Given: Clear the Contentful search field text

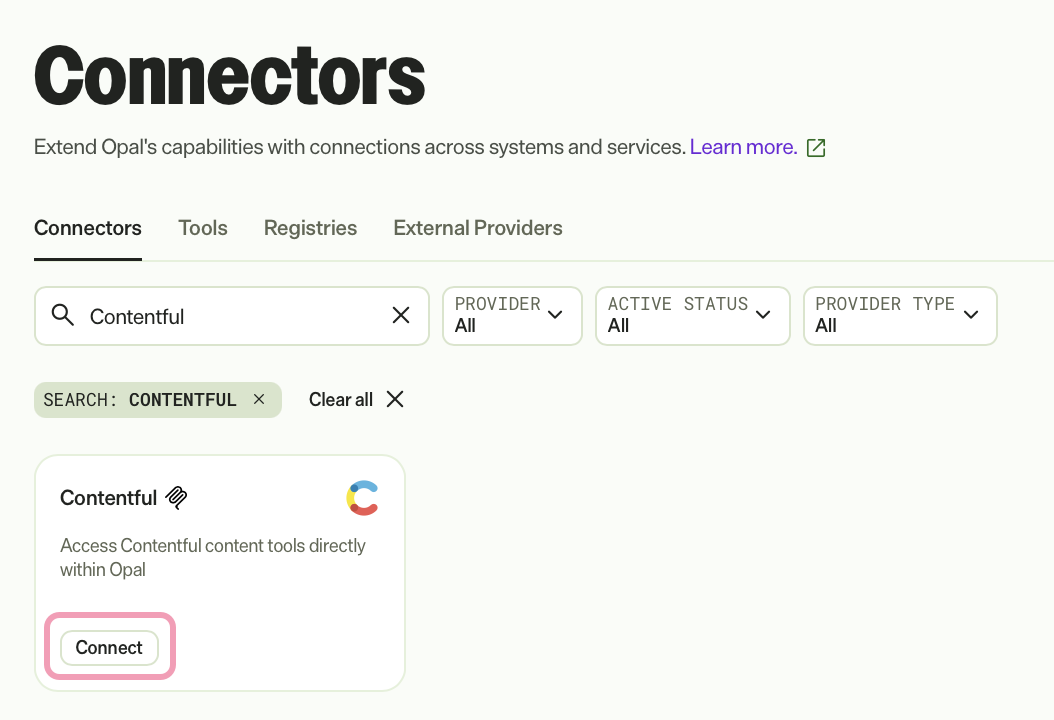Looking at the screenshot, I should [x=401, y=315].
